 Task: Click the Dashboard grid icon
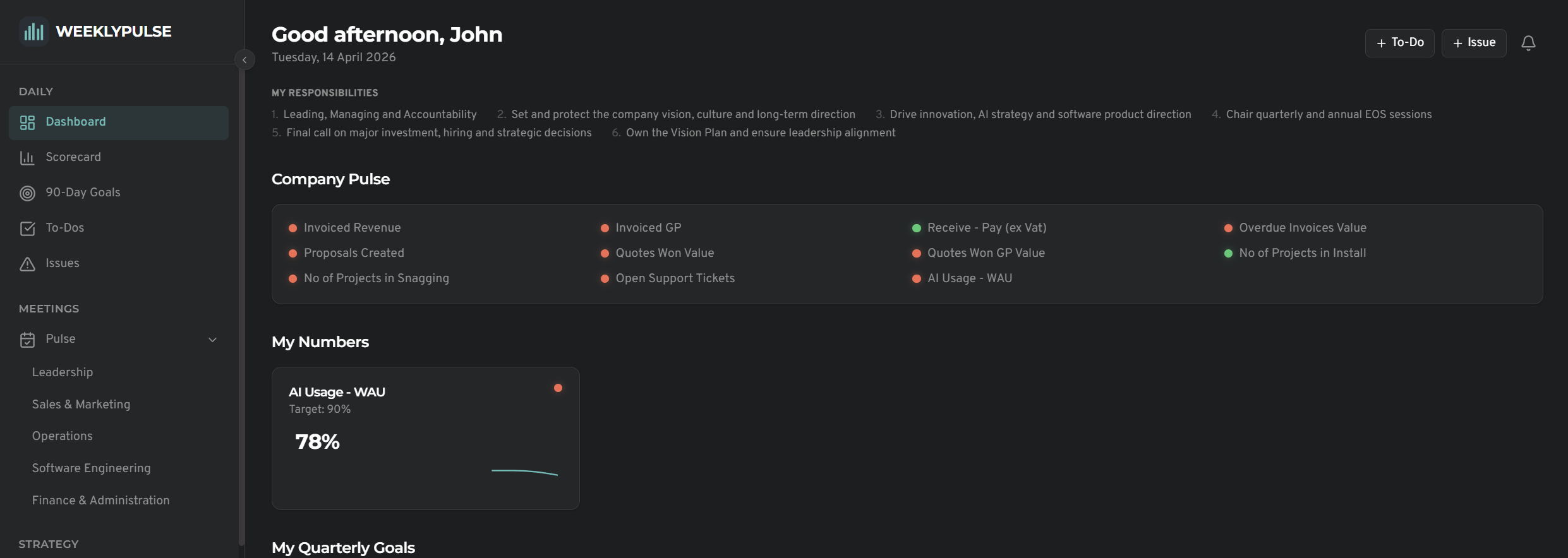click(x=27, y=122)
